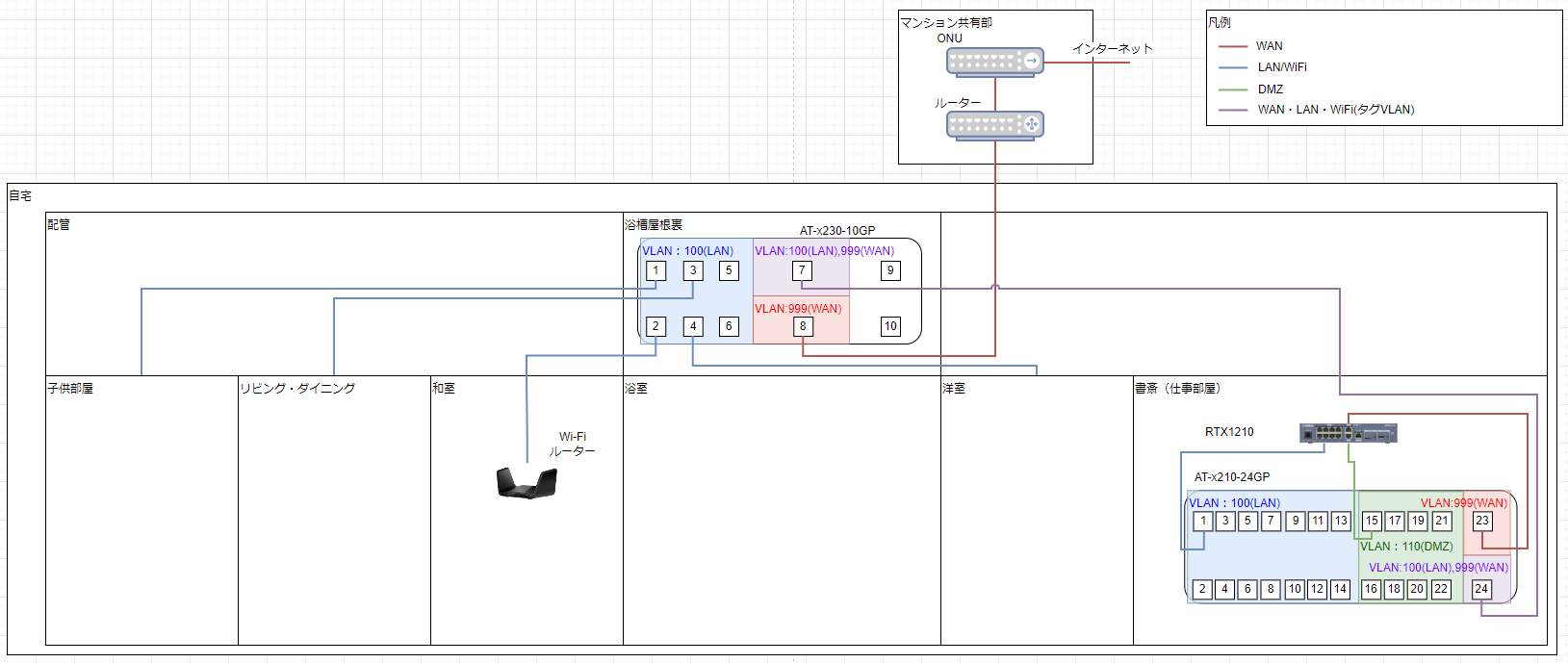Image resolution: width=1568 pixels, height=663 pixels.
Task: Click VLAN：100(LAN) label on AT-x210-24GP
Action: [1235, 503]
